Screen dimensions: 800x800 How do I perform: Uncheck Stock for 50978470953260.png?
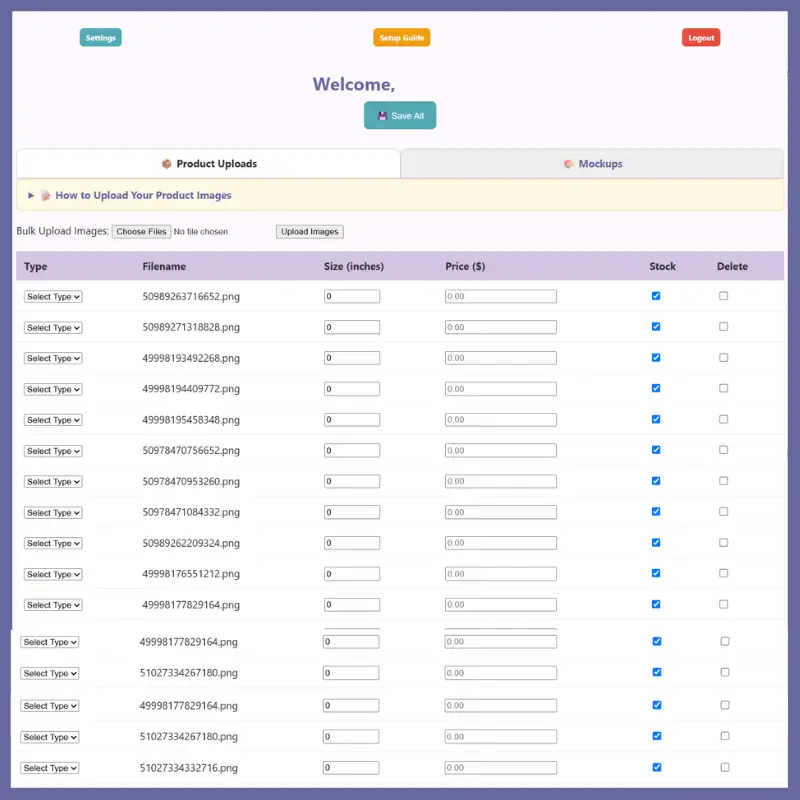click(656, 481)
